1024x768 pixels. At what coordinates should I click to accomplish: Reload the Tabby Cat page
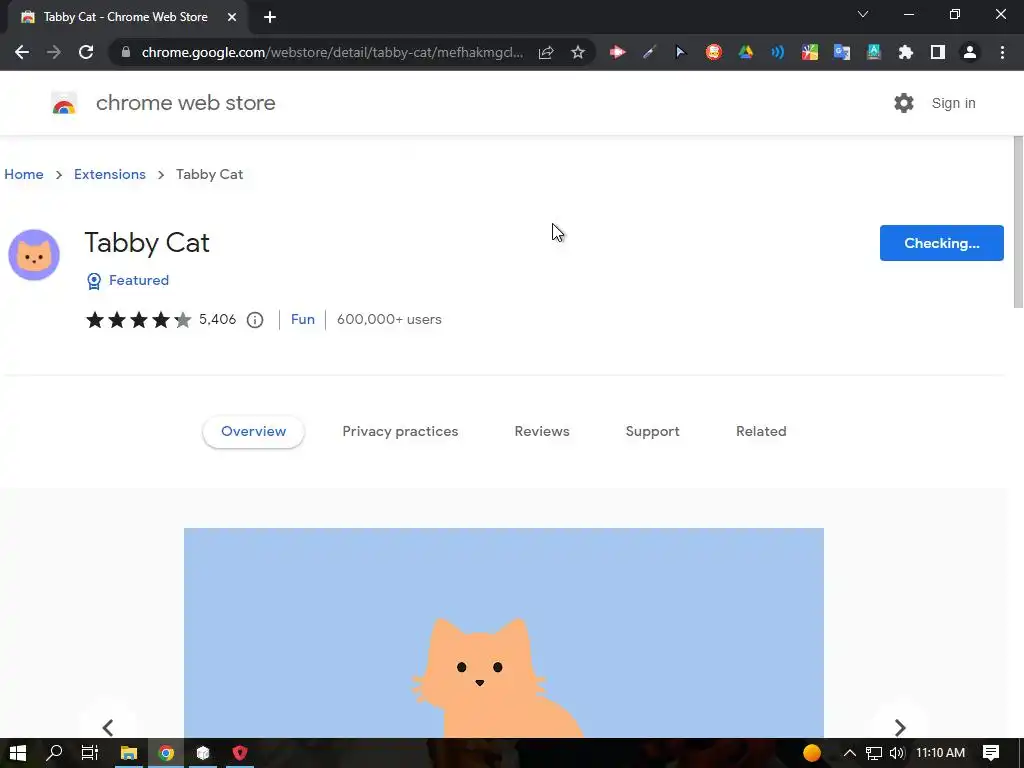pyautogui.click(x=86, y=52)
